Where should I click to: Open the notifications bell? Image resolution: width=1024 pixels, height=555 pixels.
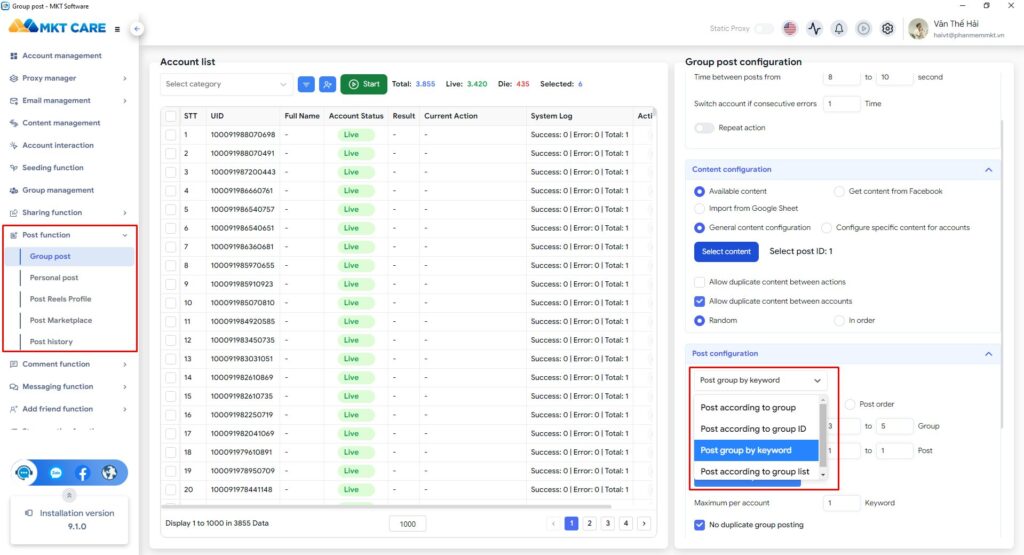point(839,29)
